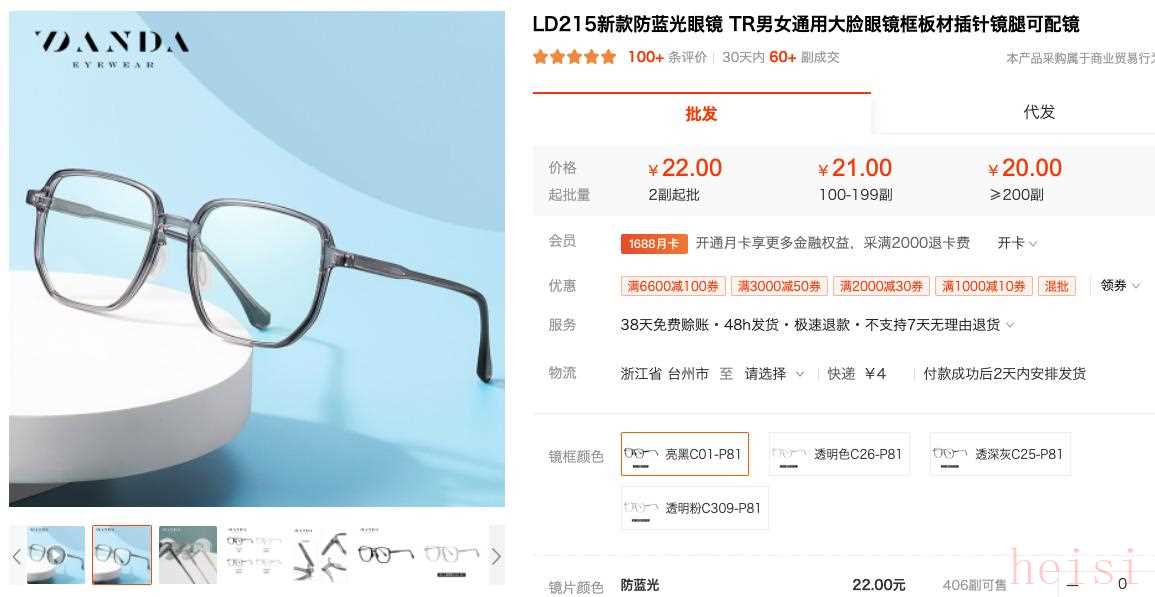
Task: Click previous thumbnails arrow in gallery
Action: click(x=17, y=555)
